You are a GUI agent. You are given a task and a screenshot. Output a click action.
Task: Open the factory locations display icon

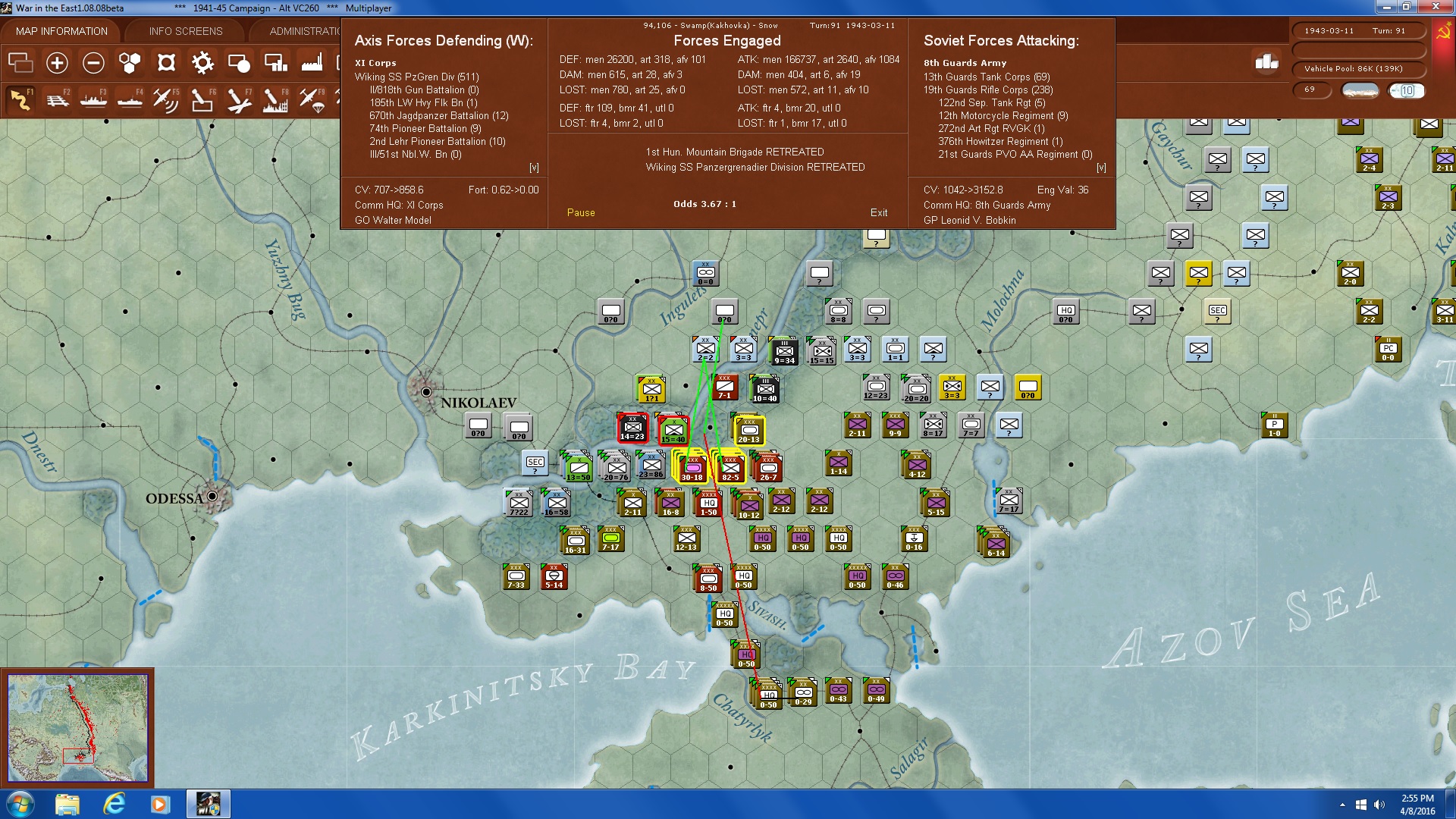click(x=312, y=64)
